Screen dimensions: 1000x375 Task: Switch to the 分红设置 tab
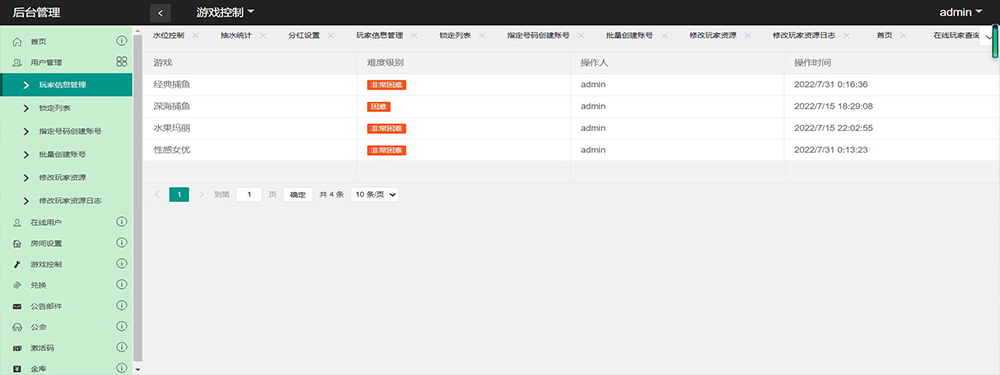(304, 36)
